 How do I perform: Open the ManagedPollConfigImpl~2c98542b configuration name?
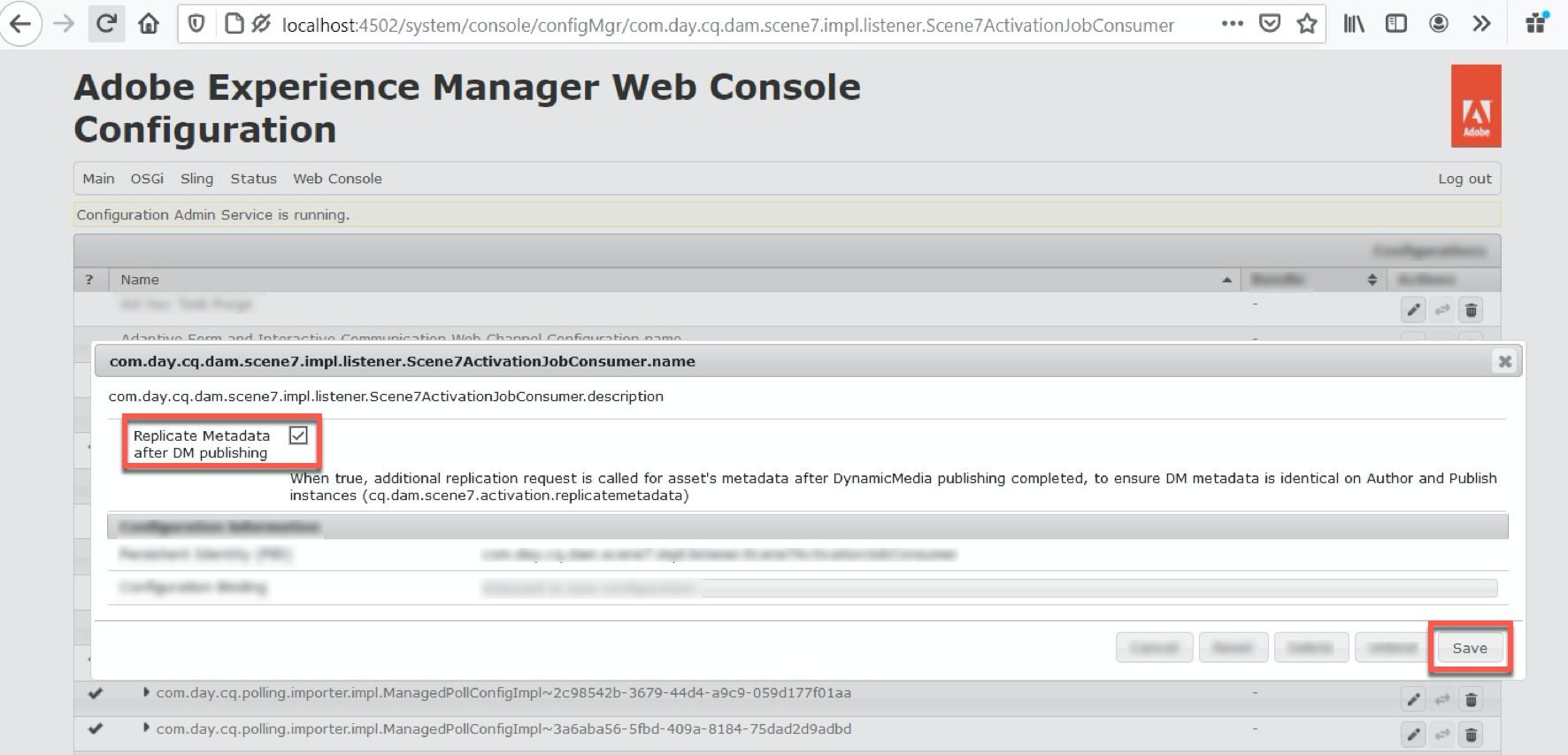pos(503,693)
